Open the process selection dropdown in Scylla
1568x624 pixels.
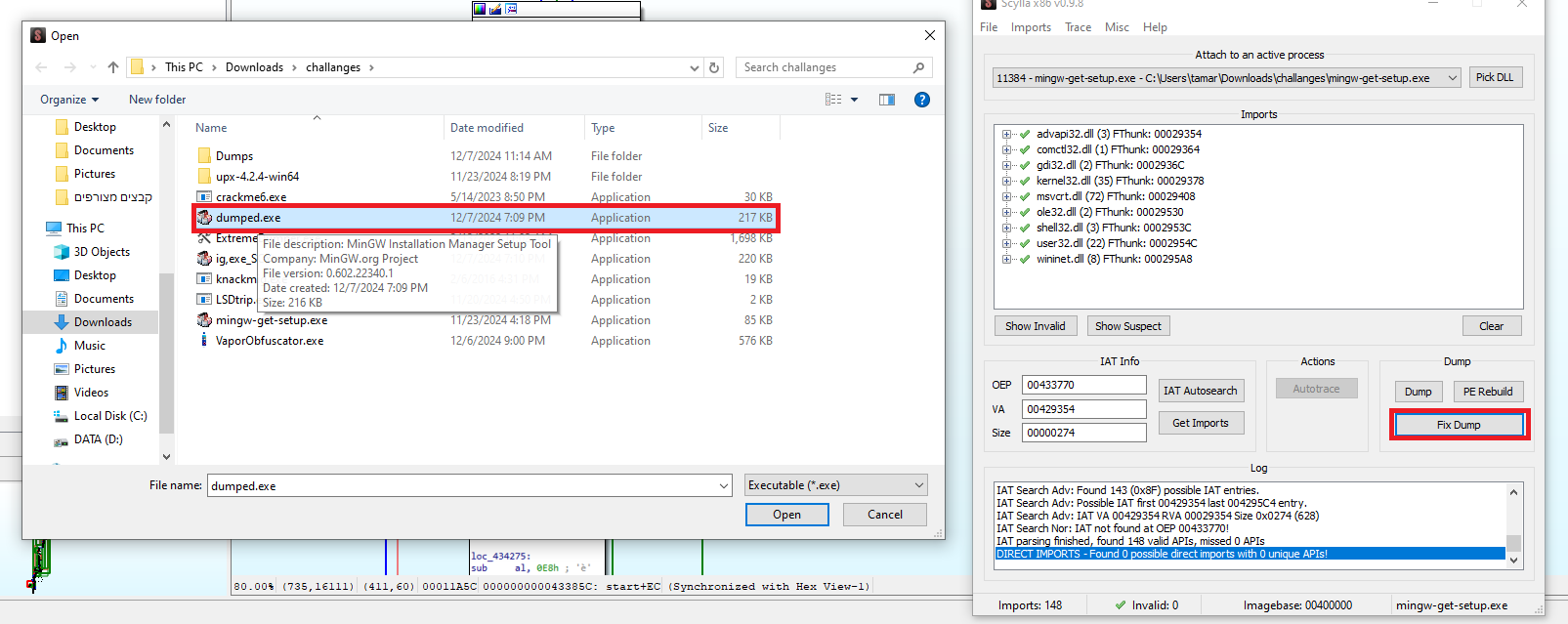[1452, 78]
